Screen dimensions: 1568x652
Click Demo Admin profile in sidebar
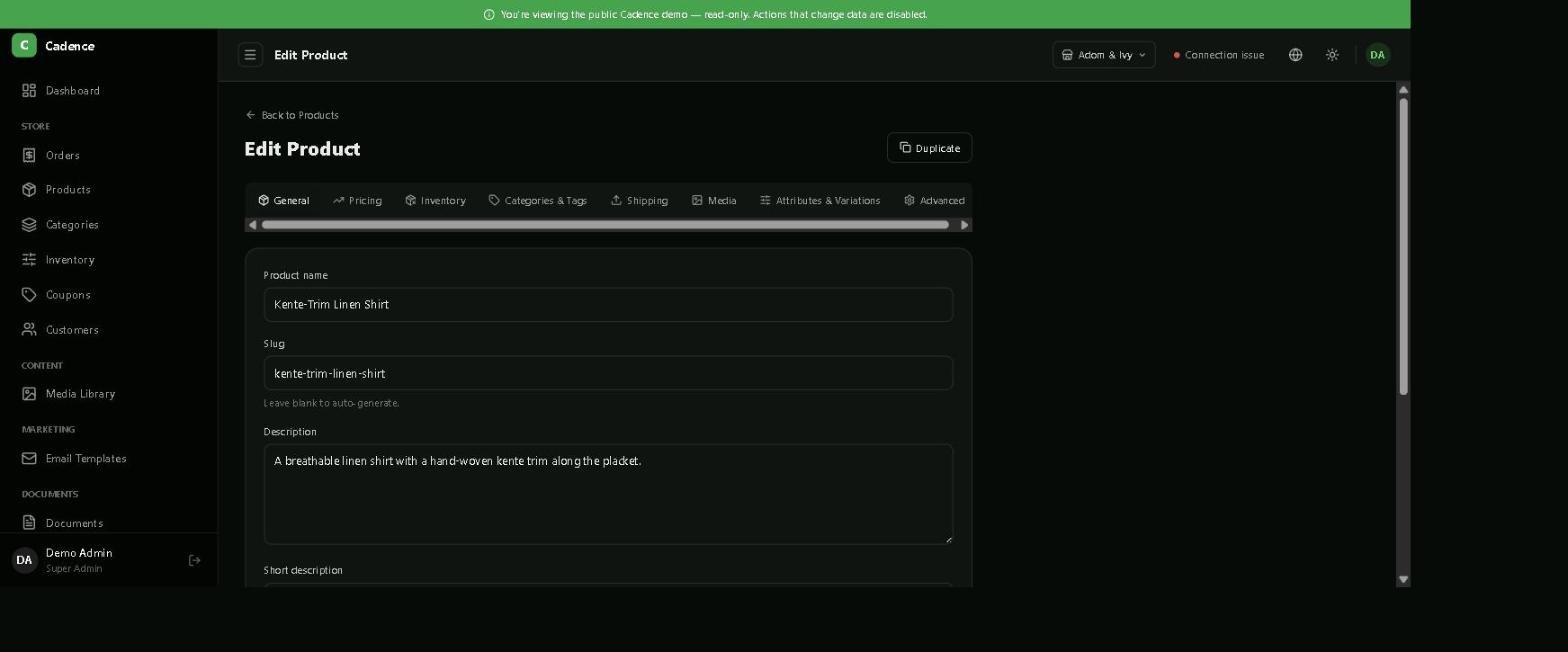coord(80,560)
